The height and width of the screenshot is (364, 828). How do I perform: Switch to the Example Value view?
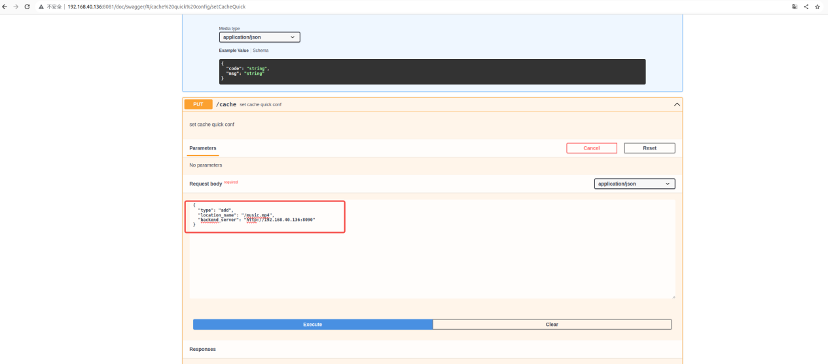point(233,50)
